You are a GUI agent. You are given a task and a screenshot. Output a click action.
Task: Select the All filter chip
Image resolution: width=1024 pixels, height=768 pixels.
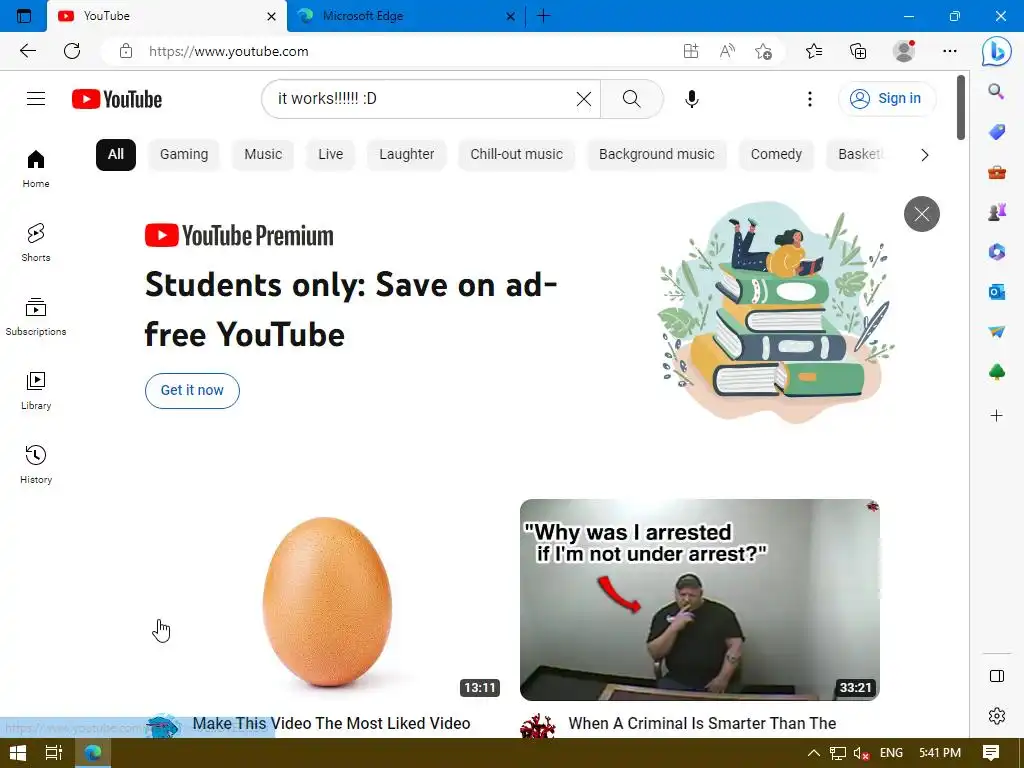point(116,155)
